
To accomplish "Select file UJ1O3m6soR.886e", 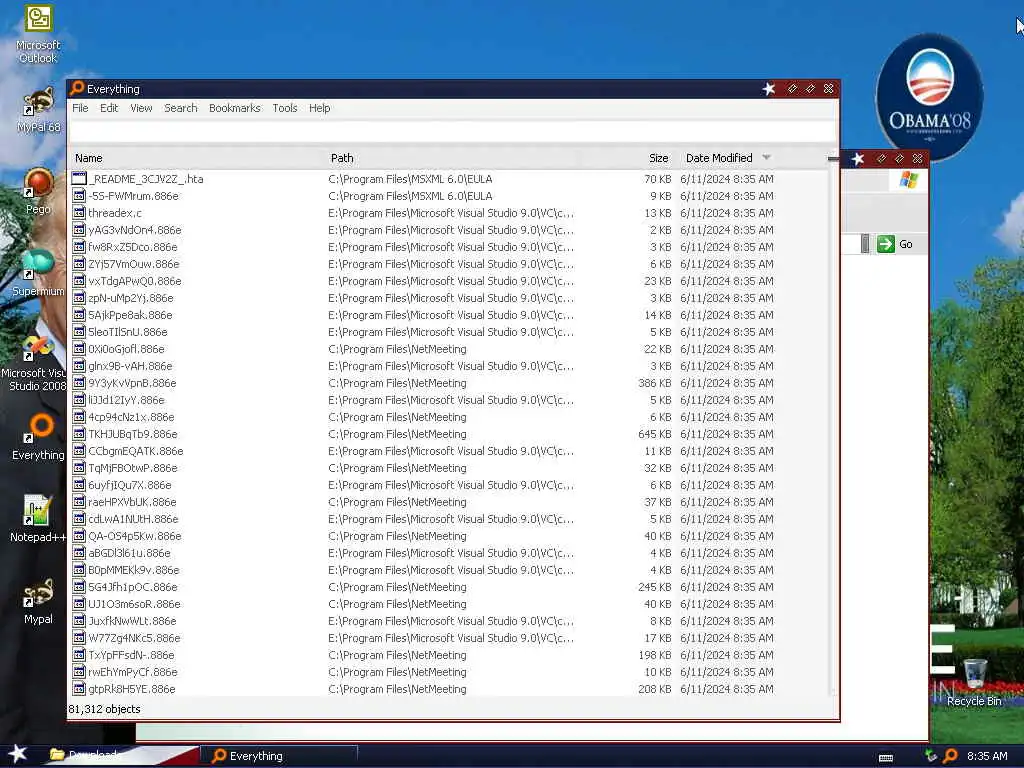I will [x=135, y=603].
